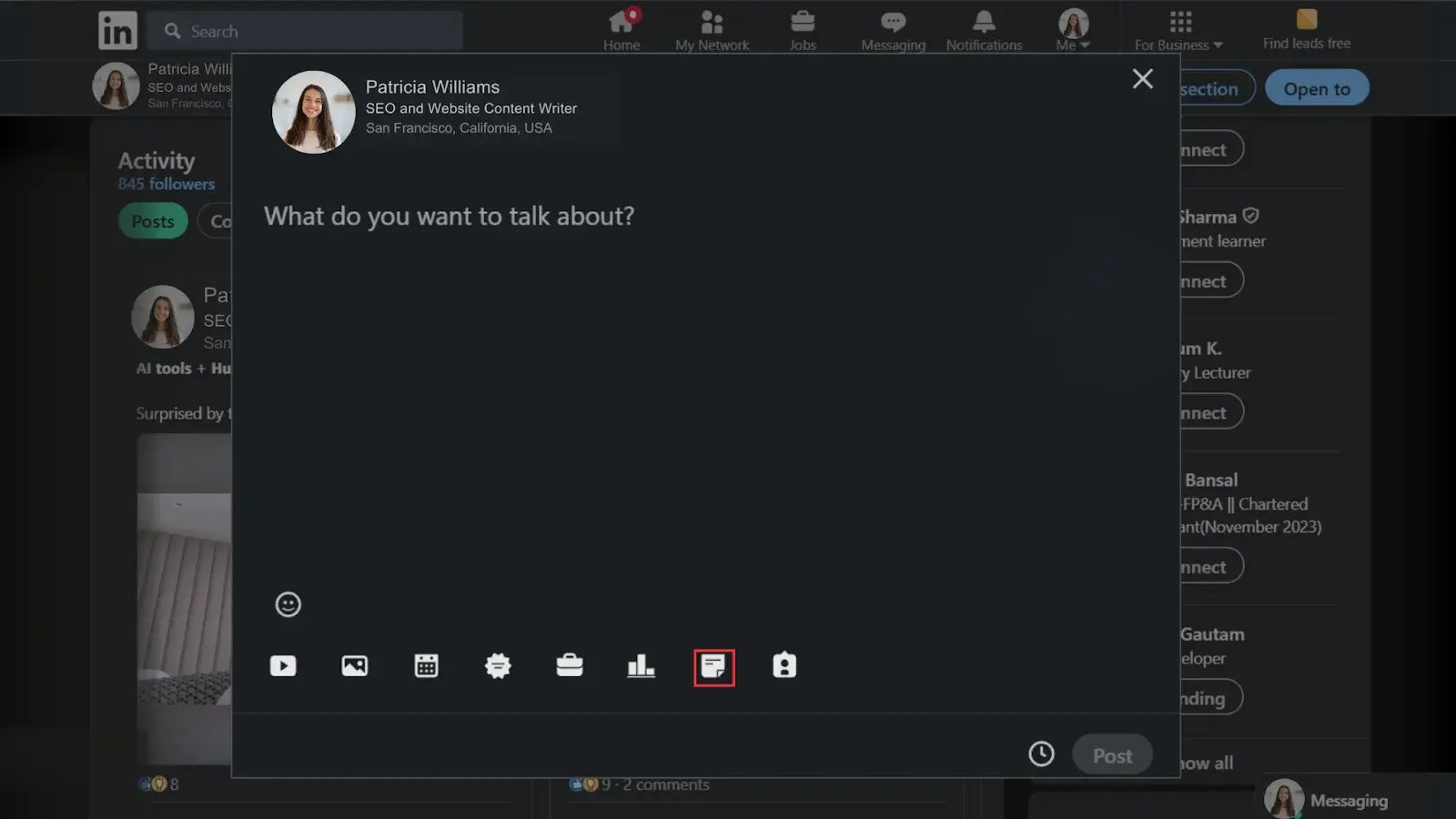Click the LinkedIn search box
The height and width of the screenshot is (819, 1456).
pyautogui.click(x=305, y=31)
